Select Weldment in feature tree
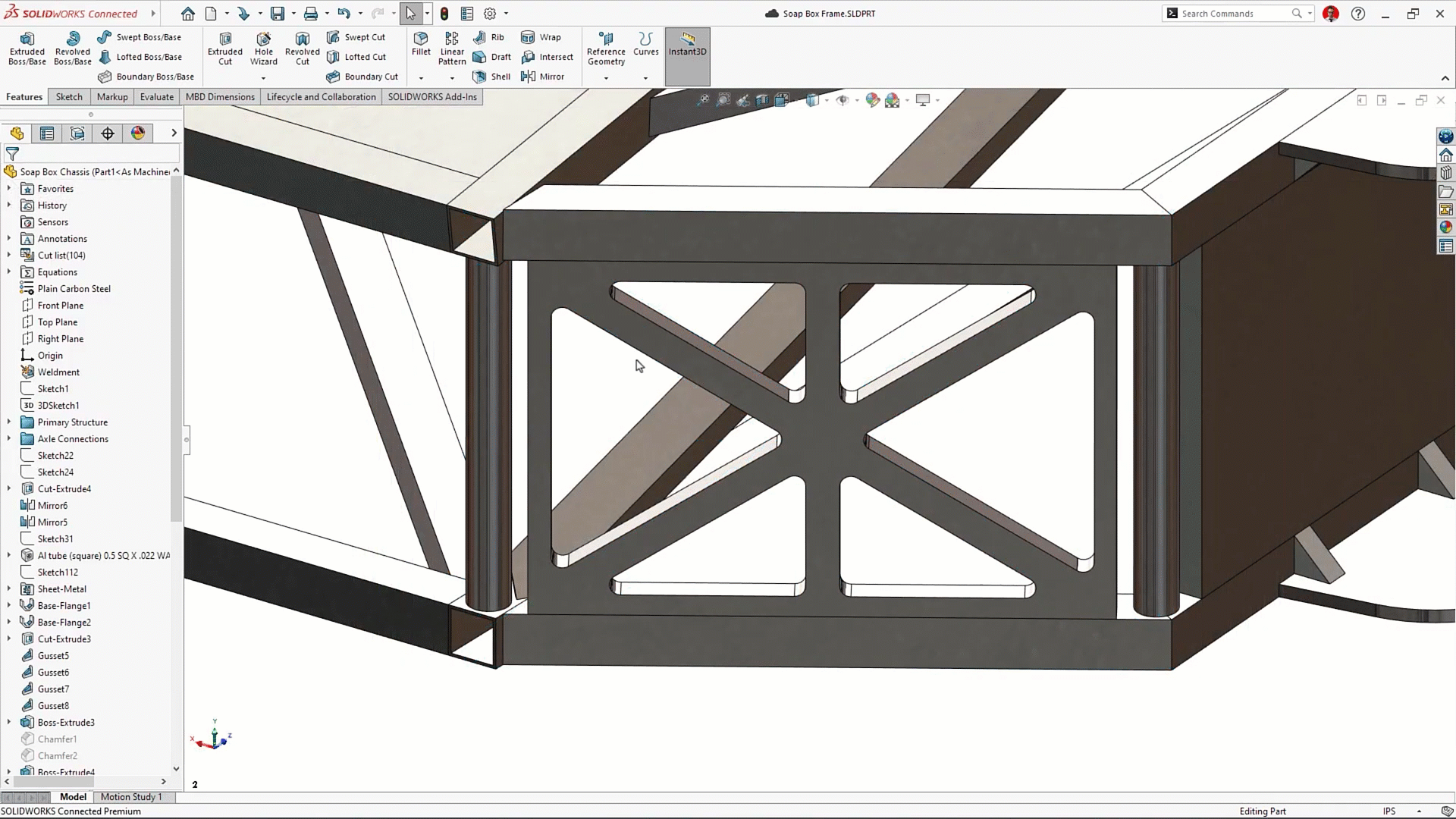The image size is (1456, 819). [x=50, y=372]
